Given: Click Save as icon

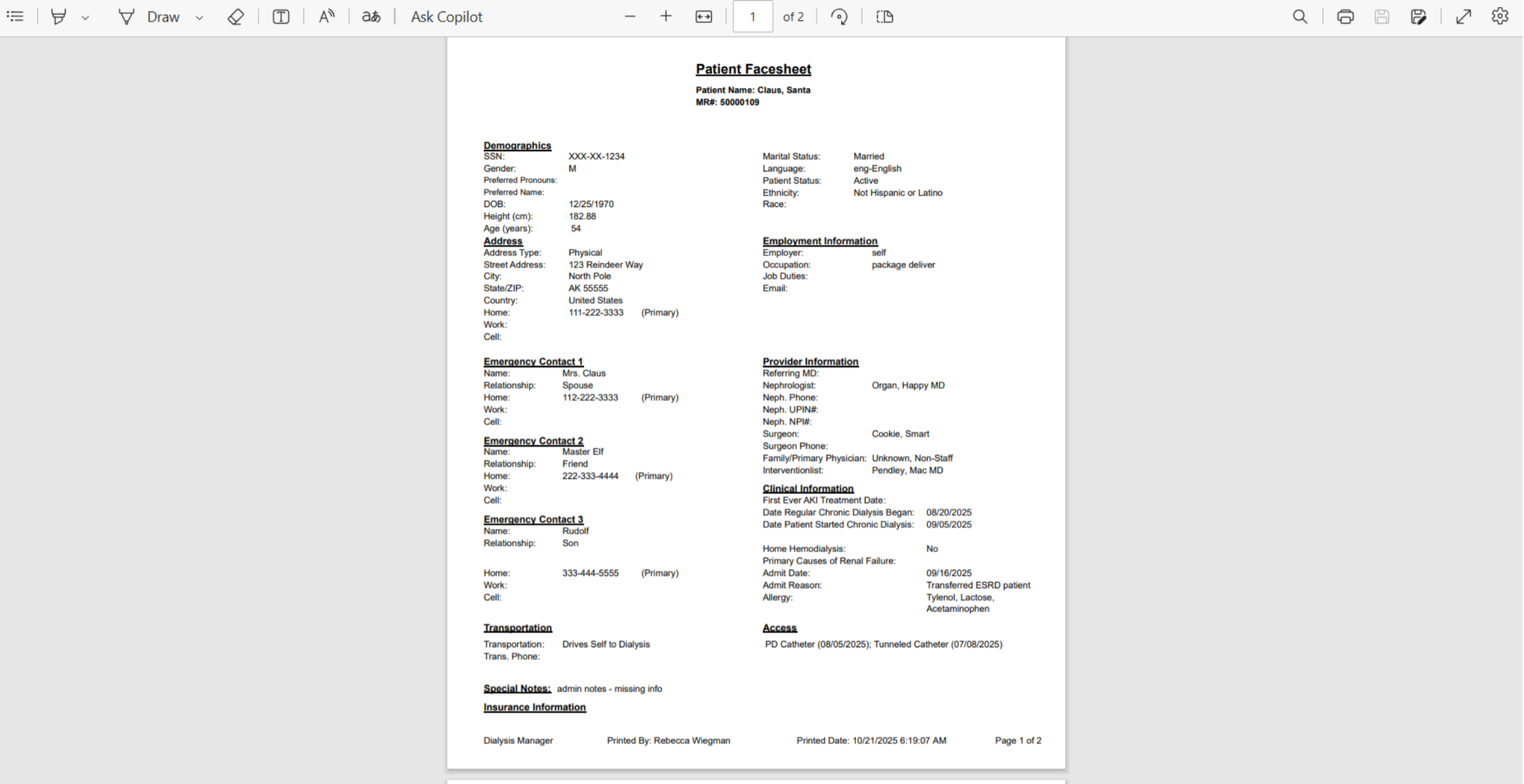Looking at the screenshot, I should 1418,17.
